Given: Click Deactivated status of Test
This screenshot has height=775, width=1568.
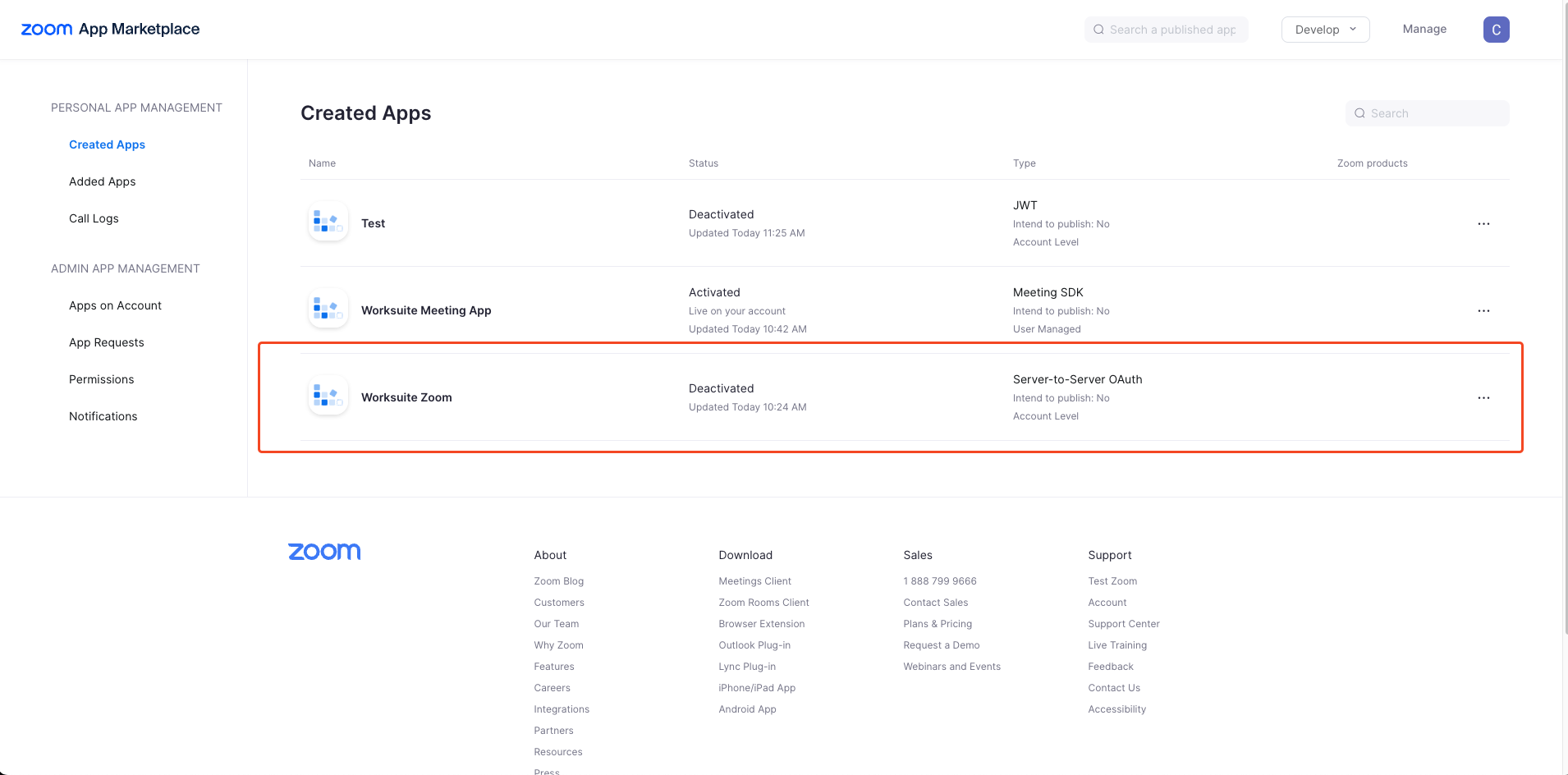Looking at the screenshot, I should (x=721, y=214).
